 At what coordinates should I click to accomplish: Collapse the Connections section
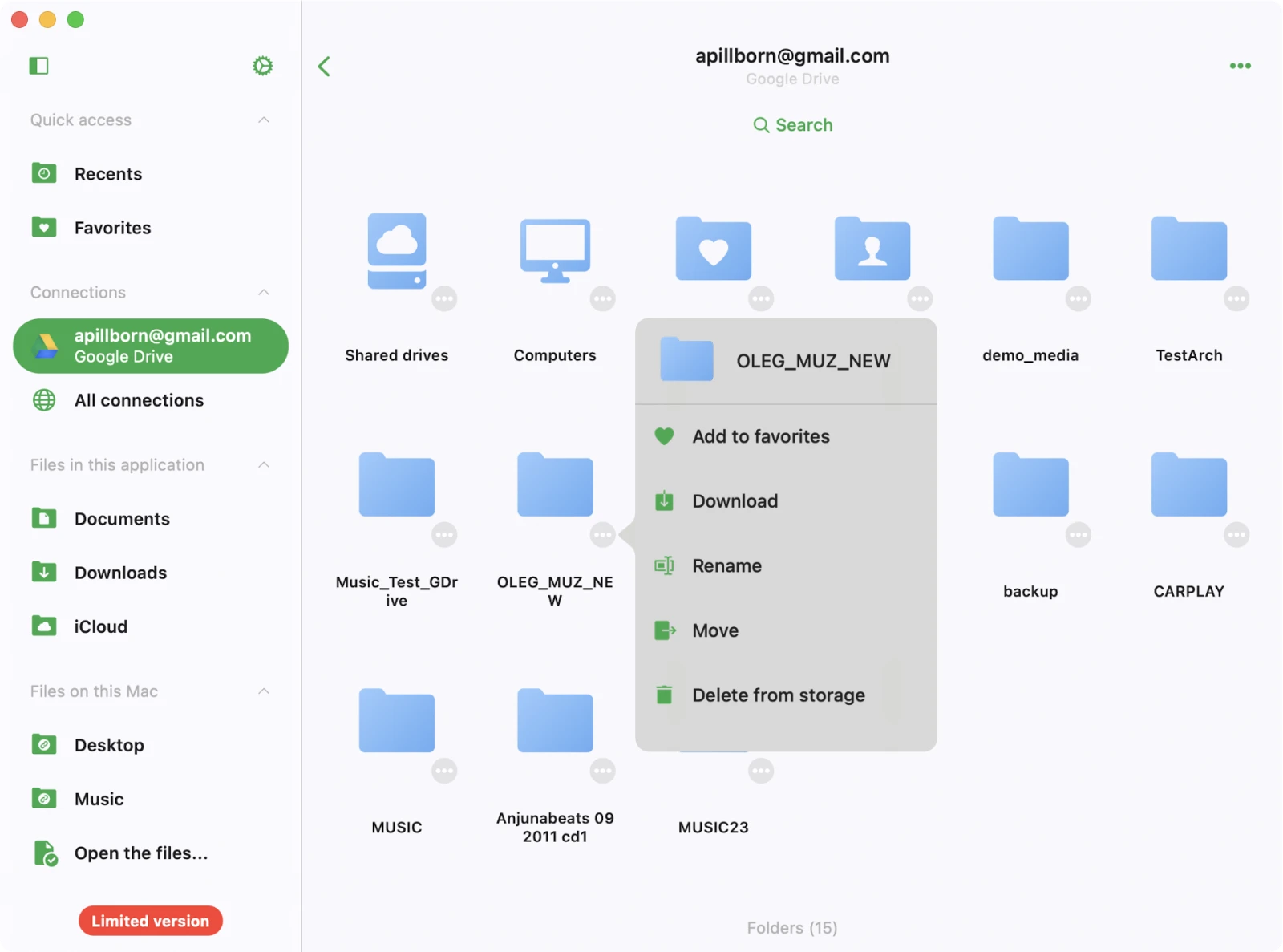[264, 293]
